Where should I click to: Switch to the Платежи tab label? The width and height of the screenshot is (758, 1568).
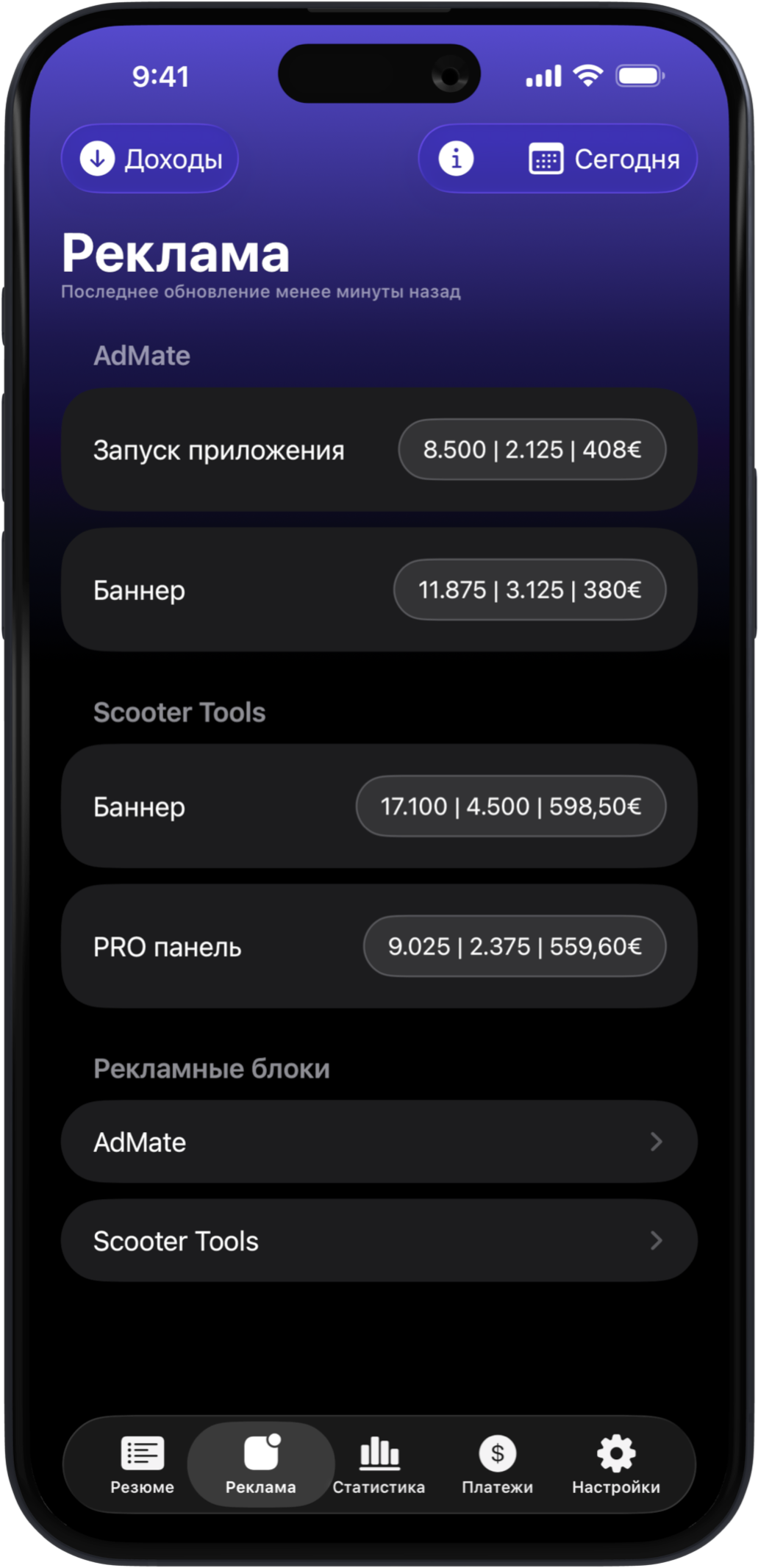point(497,1487)
